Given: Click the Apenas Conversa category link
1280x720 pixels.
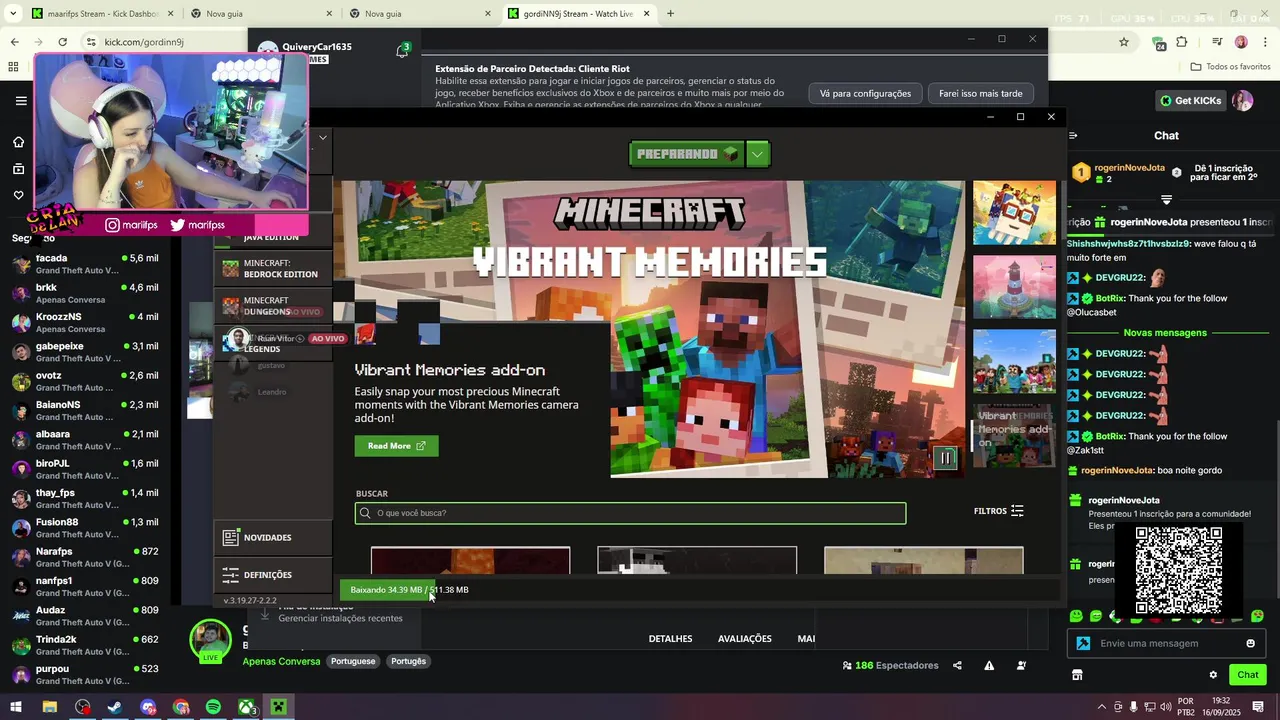Looking at the screenshot, I should [x=281, y=661].
